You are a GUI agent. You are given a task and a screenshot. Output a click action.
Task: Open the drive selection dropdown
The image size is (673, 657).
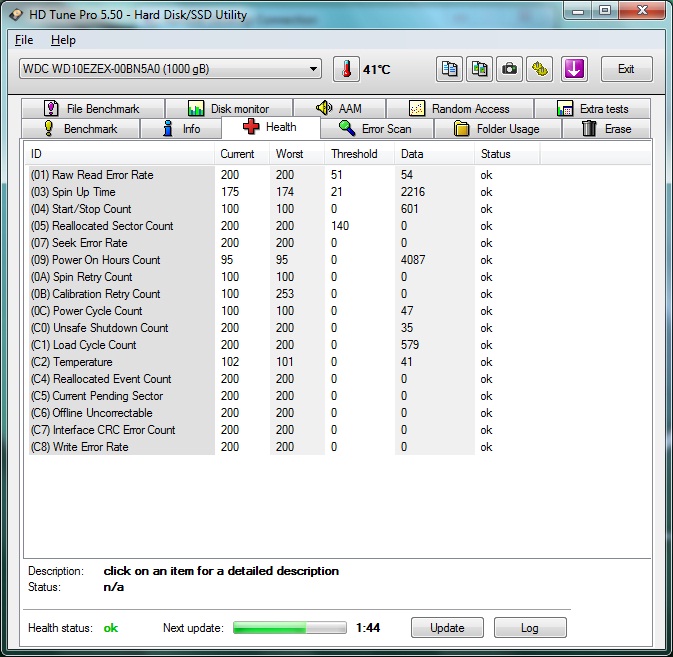point(170,69)
